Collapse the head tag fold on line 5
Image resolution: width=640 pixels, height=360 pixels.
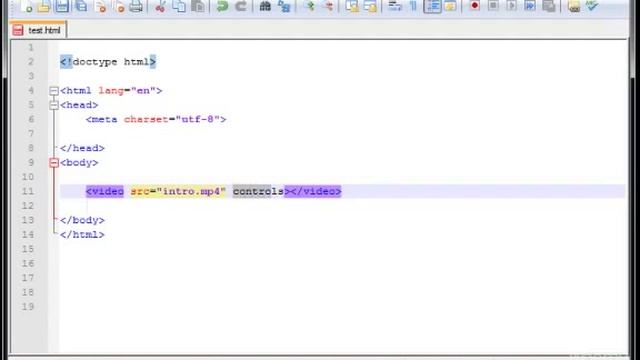pyautogui.click(x=54, y=105)
